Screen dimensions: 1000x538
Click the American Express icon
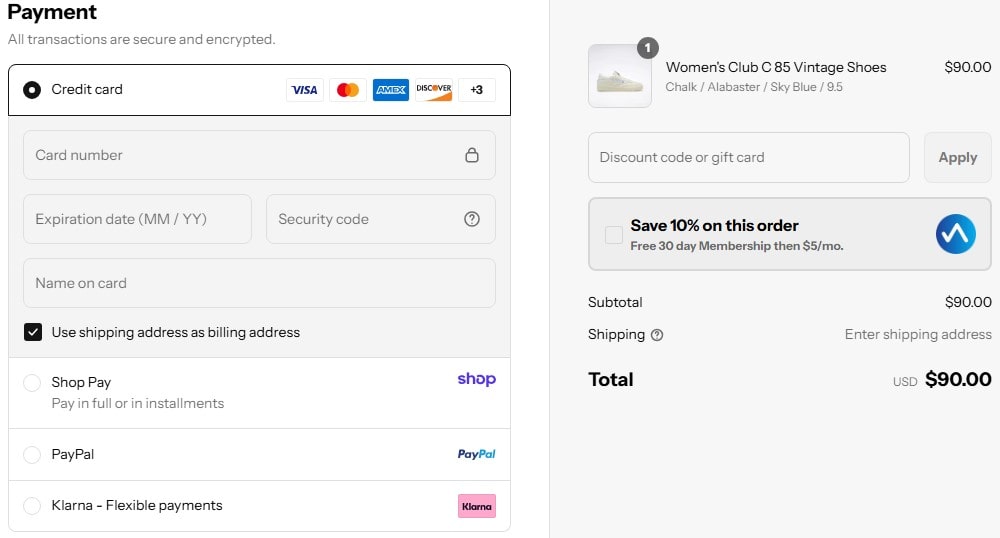[391, 90]
